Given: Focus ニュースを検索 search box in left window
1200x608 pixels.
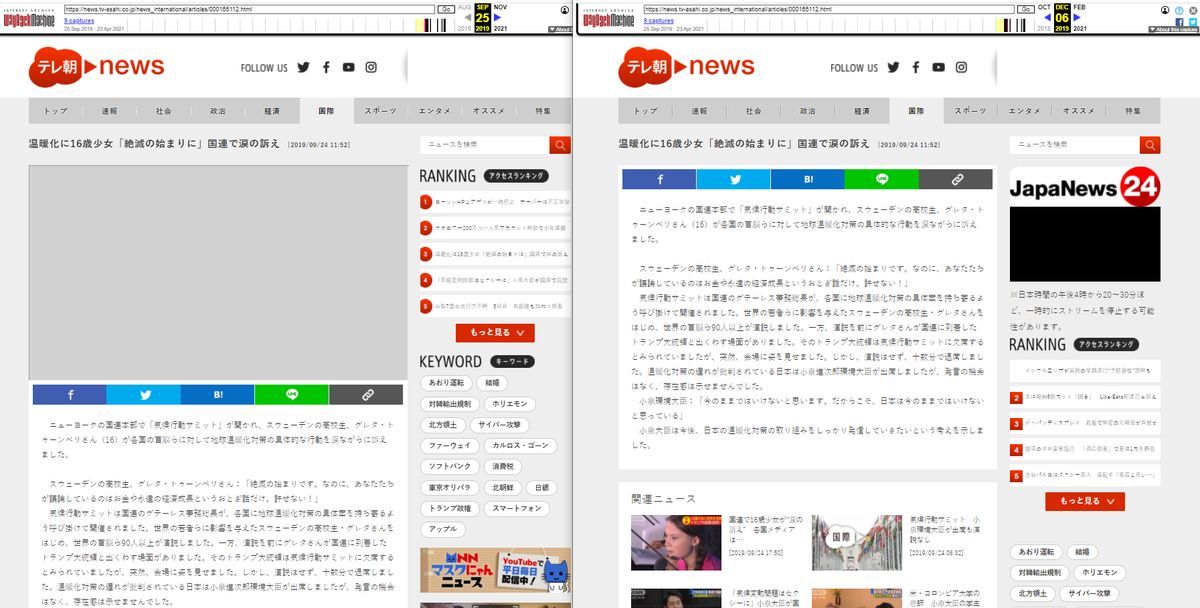Looking at the screenshot, I should click(x=484, y=145).
